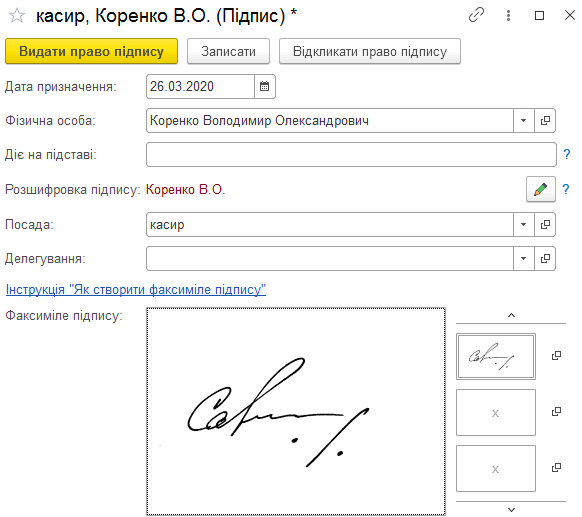Screen dimensions: 582x517
Task: Focus the Дата призначення date field
Action: click(x=200, y=86)
